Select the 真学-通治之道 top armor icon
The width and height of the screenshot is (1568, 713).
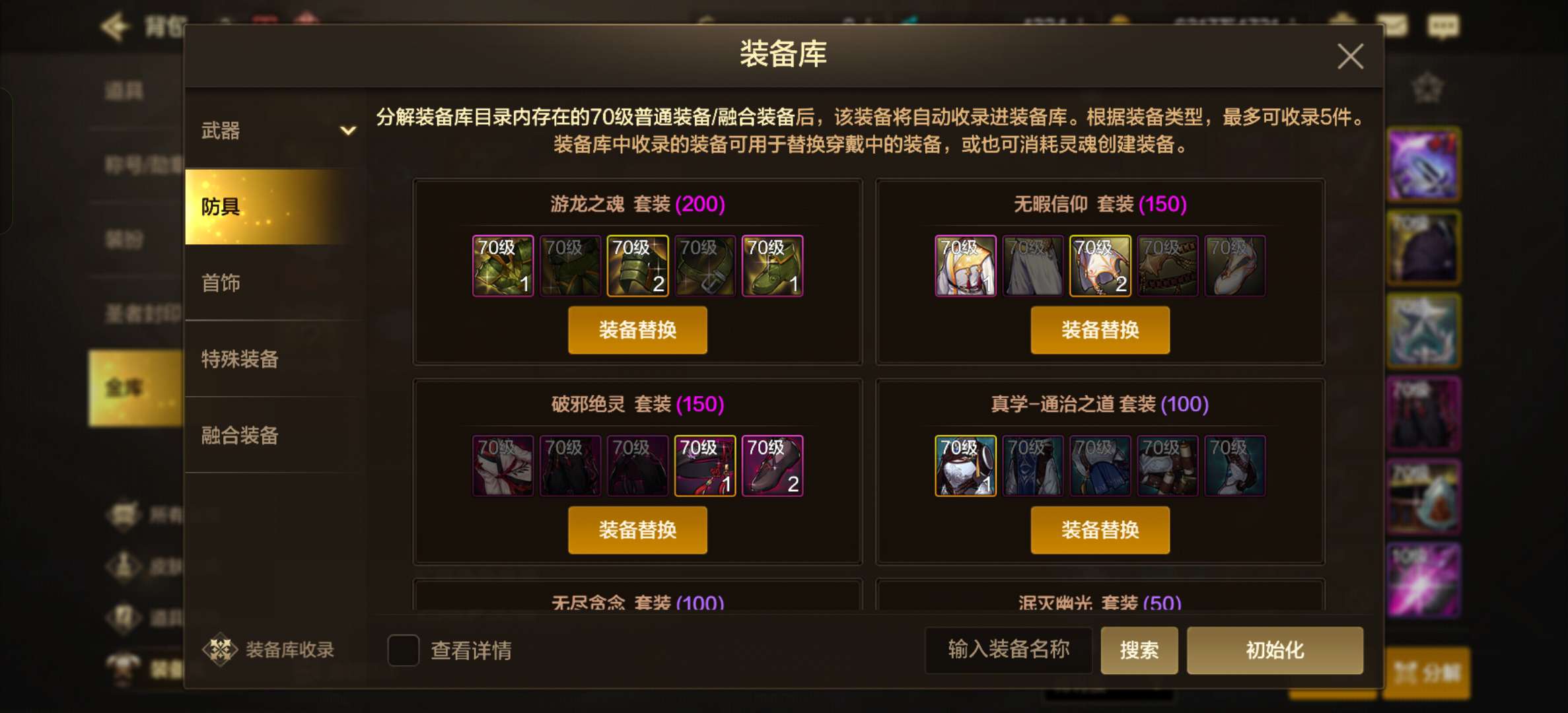[x=965, y=466]
